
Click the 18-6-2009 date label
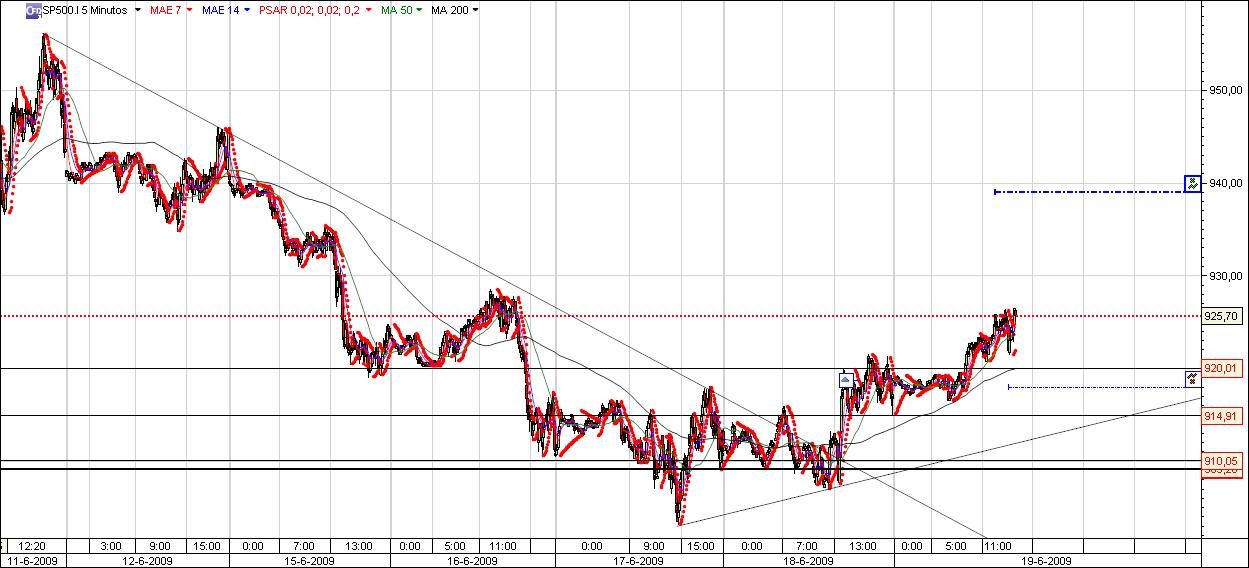point(808,561)
